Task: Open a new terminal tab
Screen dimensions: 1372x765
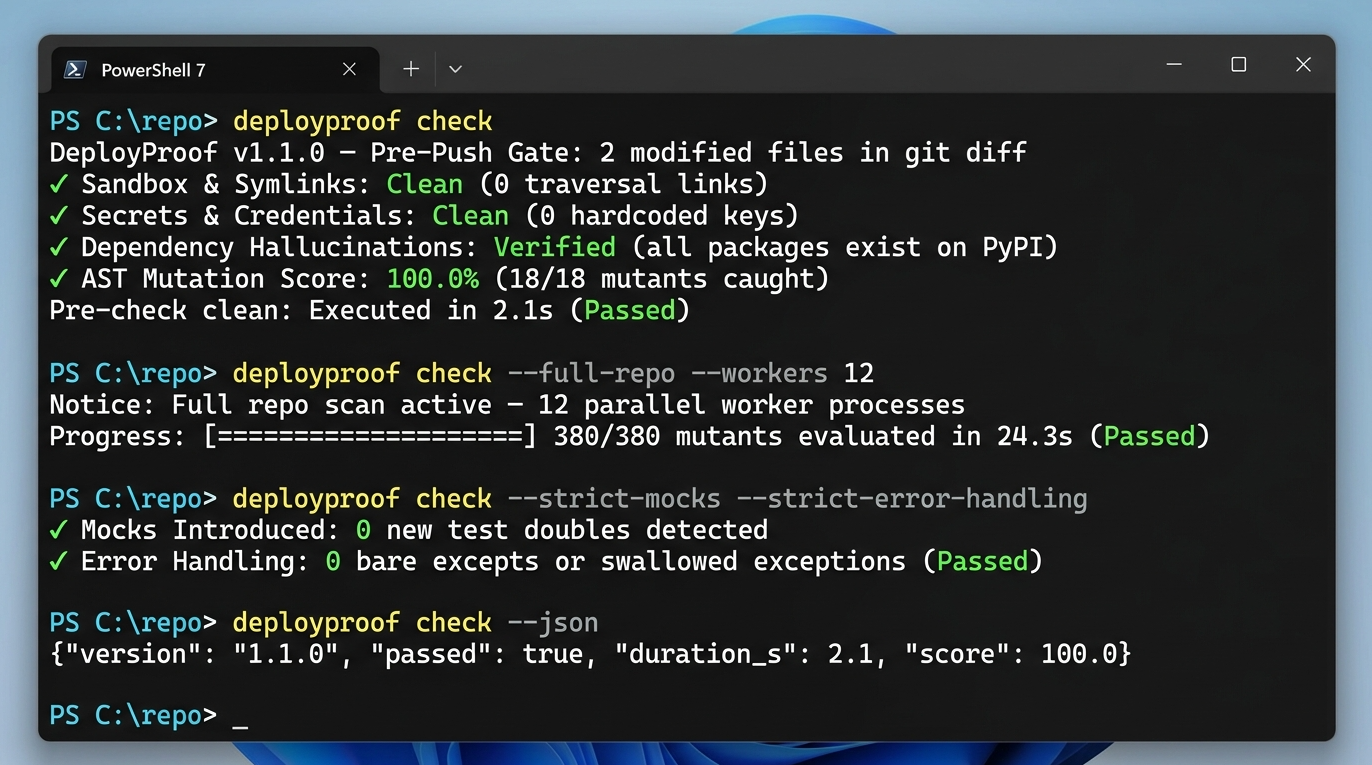Action: tap(411, 69)
